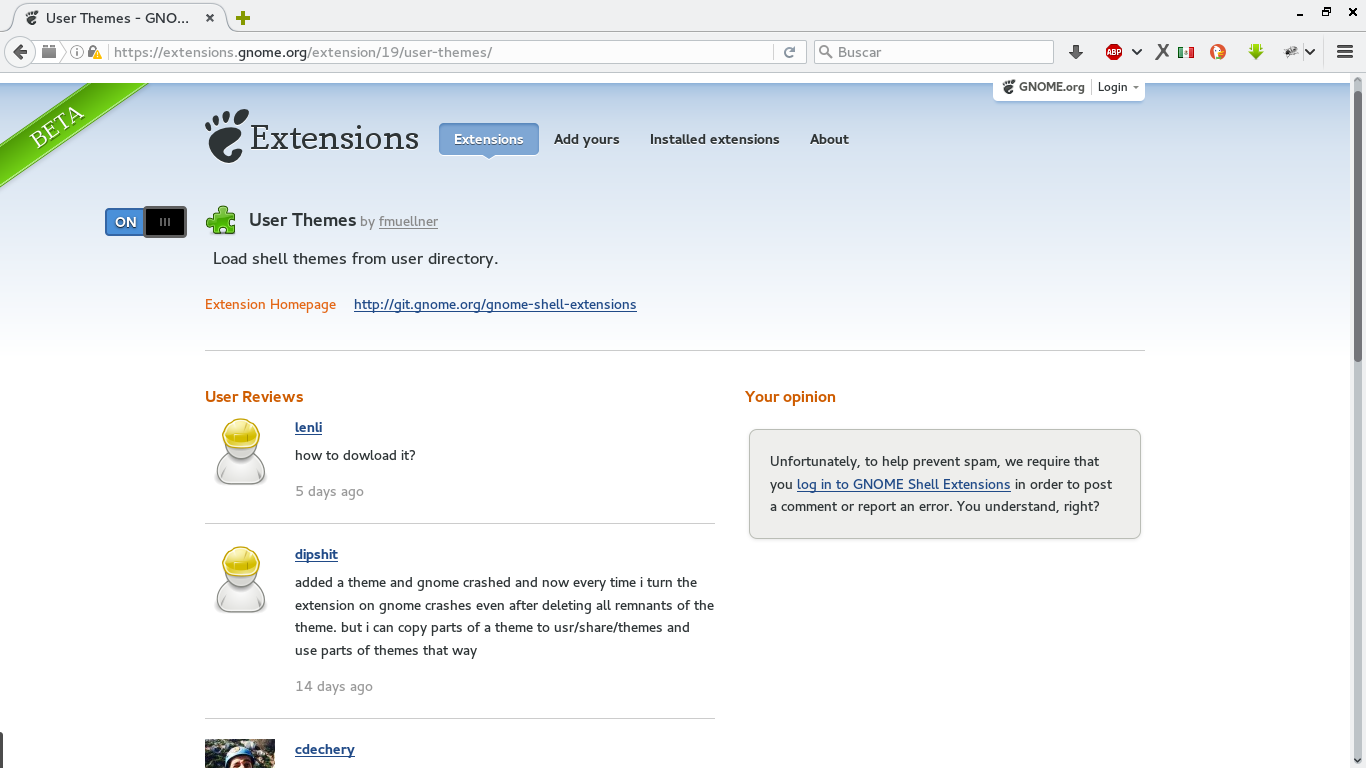
Task: Click the page vertical scrollbar thumb
Action: (x=1358, y=225)
